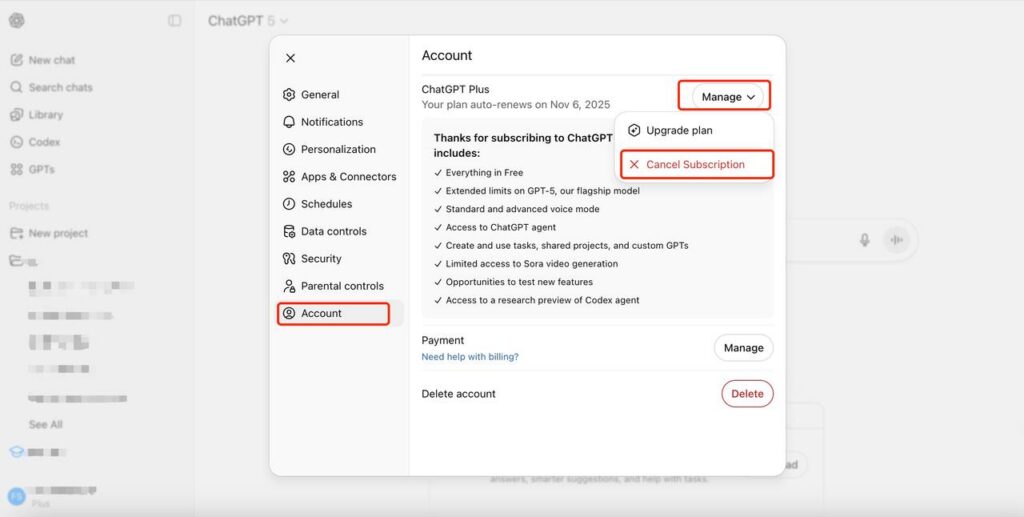Go to the Personalization settings tab
Image resolution: width=1024 pixels, height=517 pixels.
point(337,149)
